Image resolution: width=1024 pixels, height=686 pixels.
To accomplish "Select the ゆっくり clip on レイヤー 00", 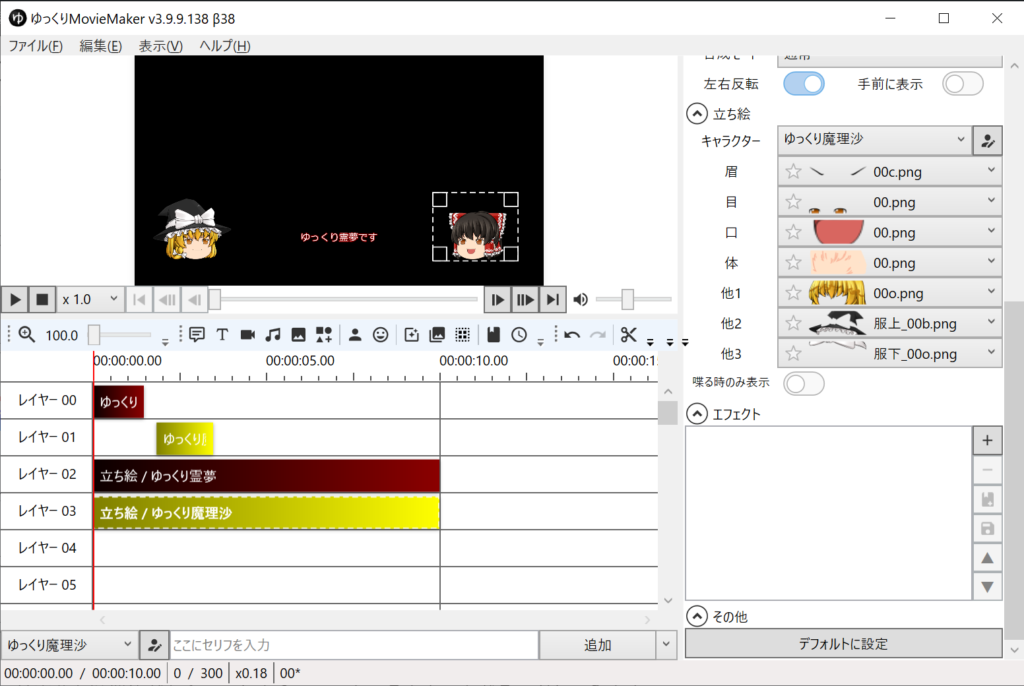I will tap(119, 402).
